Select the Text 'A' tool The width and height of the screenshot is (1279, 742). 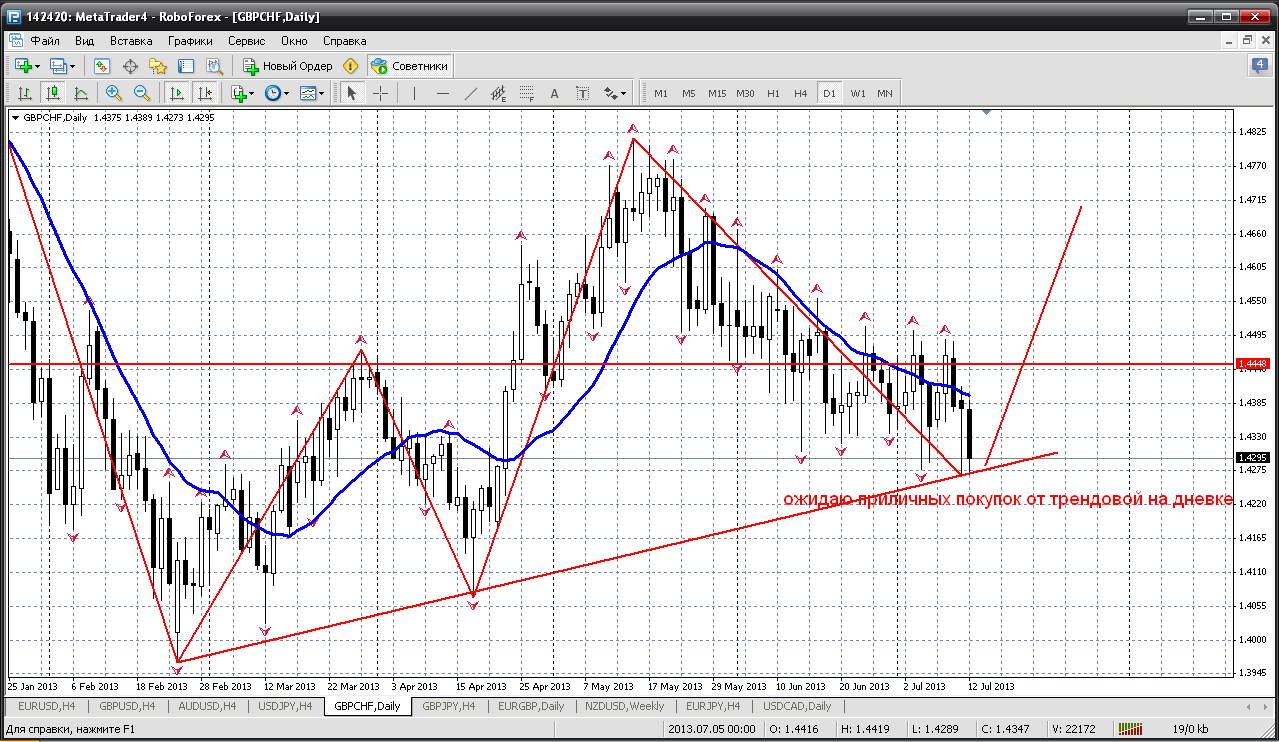556,93
